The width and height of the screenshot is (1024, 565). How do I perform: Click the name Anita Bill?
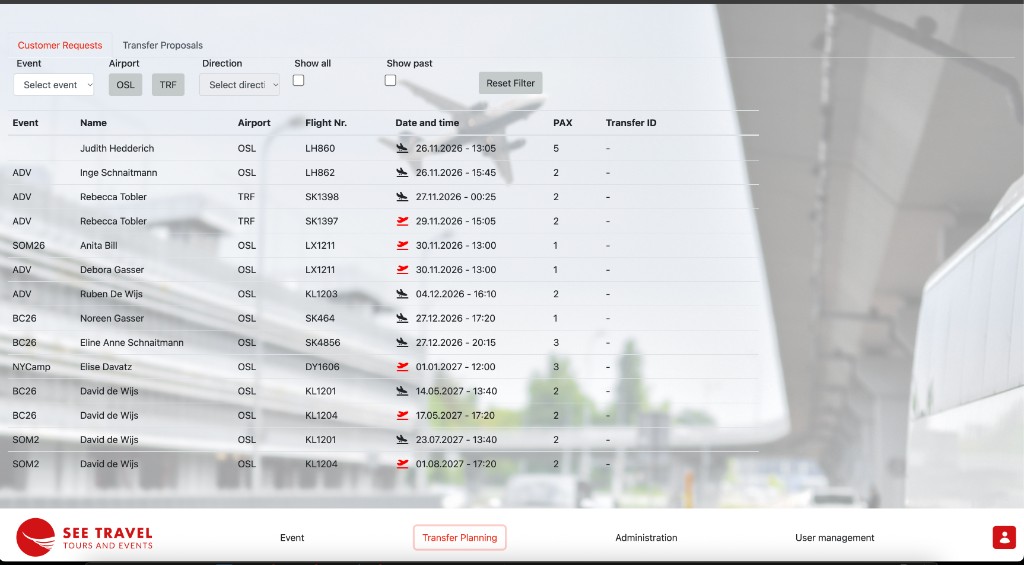coord(99,246)
